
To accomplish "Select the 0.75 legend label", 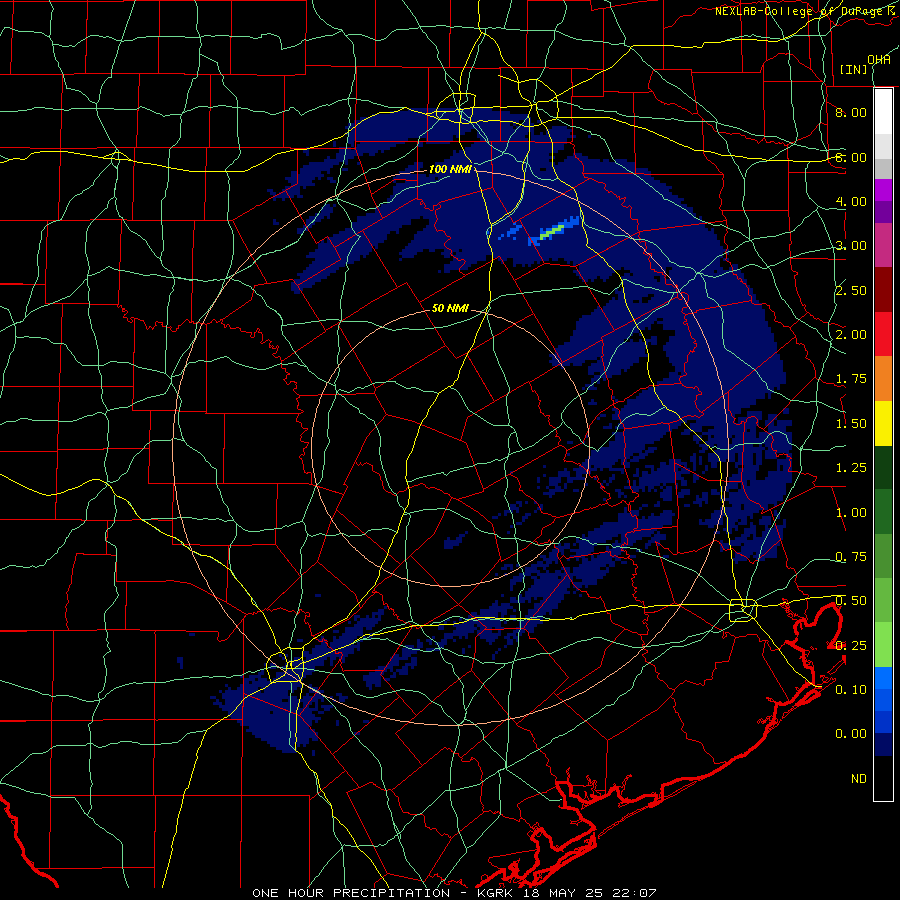I will coord(851,557).
